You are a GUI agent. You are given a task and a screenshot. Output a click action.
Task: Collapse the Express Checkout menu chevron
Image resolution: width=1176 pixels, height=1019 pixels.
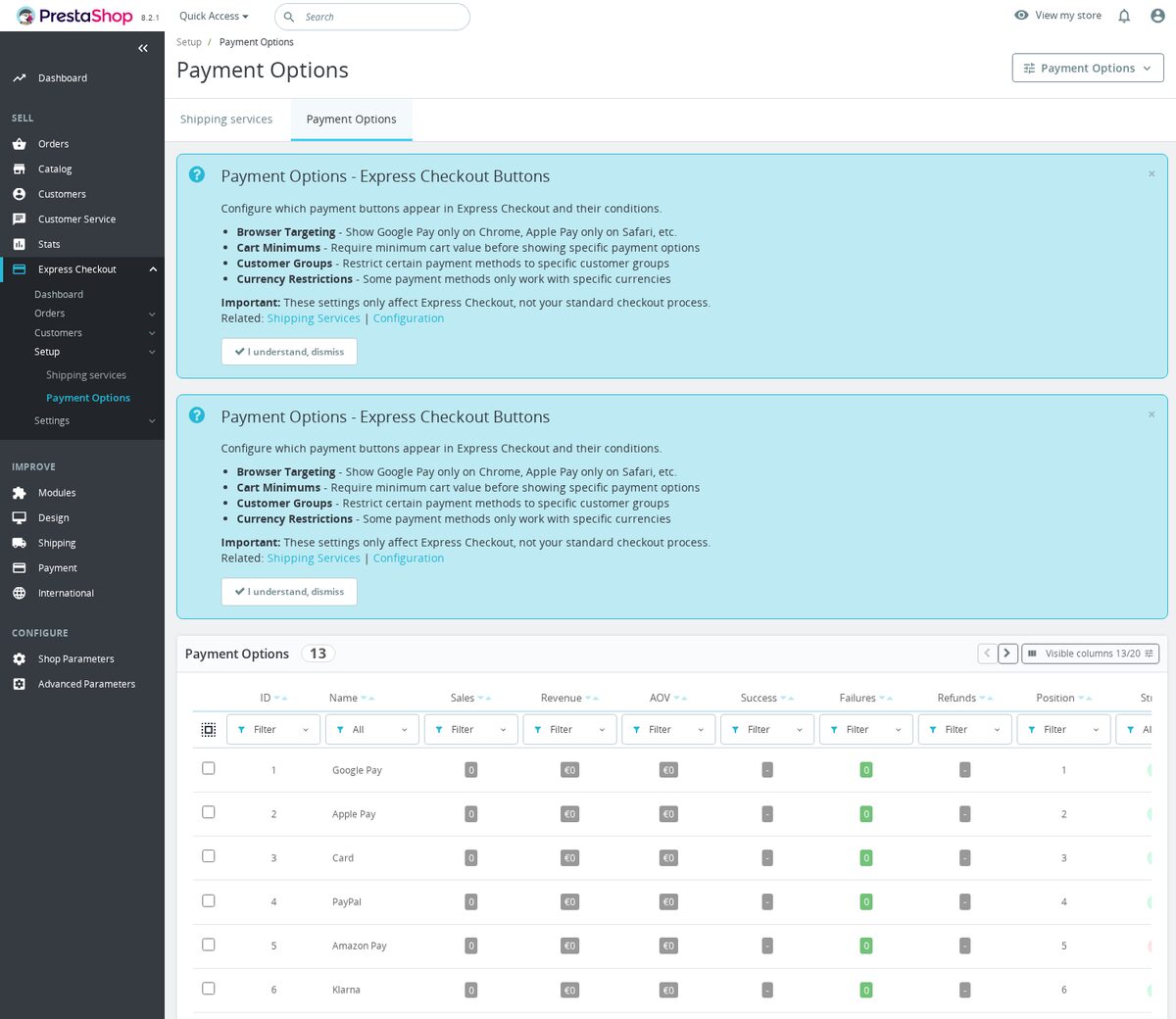click(153, 269)
